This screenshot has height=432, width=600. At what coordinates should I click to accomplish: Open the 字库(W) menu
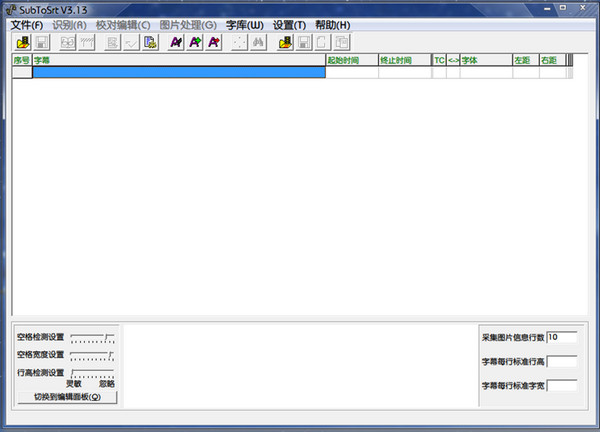tap(245, 25)
